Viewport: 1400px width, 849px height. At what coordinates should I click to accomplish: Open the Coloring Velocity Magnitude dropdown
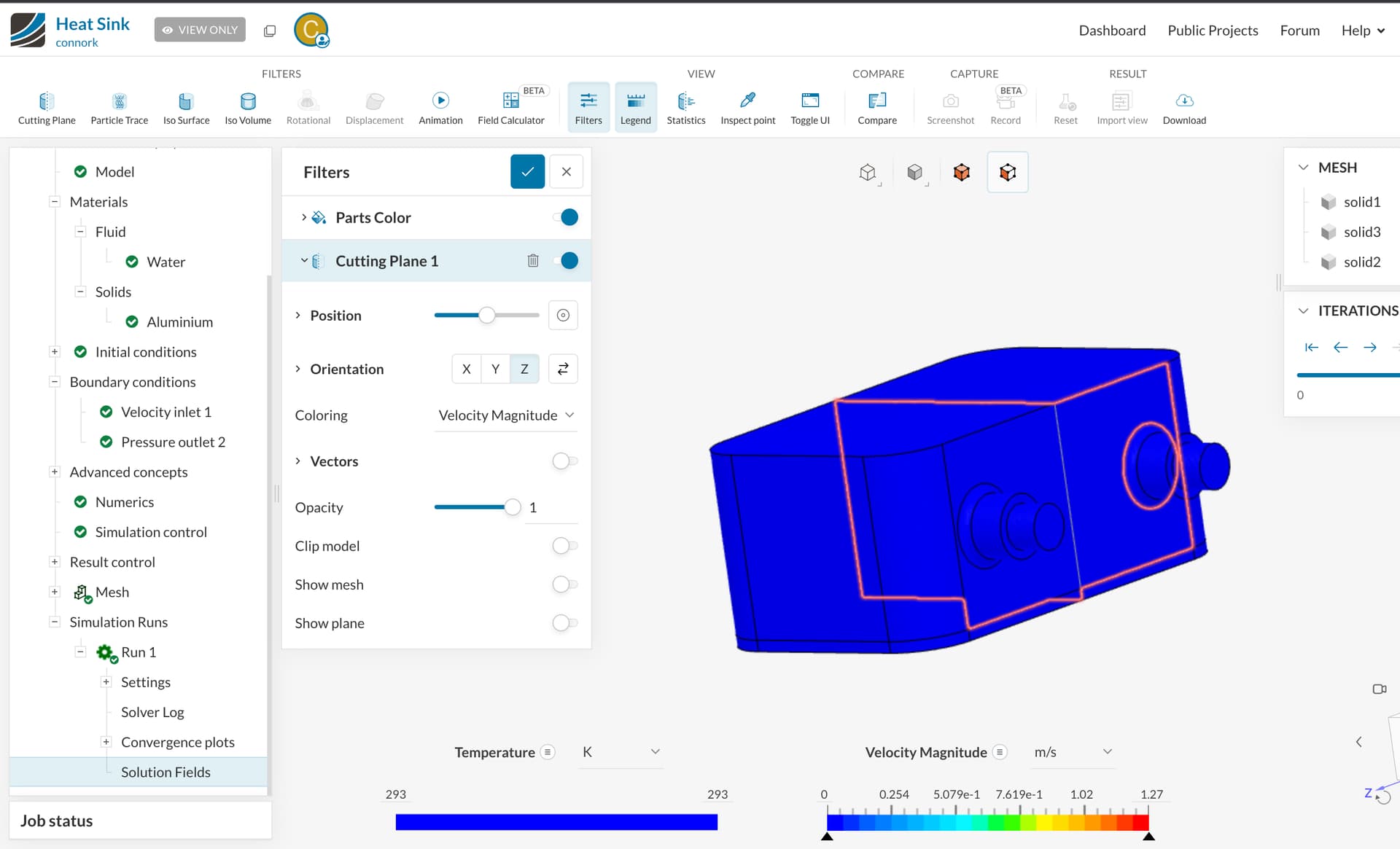[x=505, y=415]
